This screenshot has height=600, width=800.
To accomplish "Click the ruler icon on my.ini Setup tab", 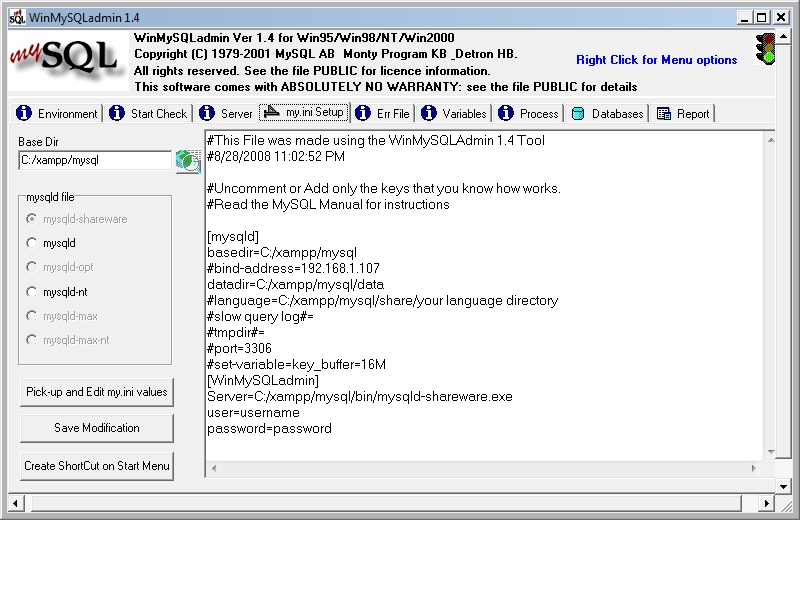I will coord(271,111).
